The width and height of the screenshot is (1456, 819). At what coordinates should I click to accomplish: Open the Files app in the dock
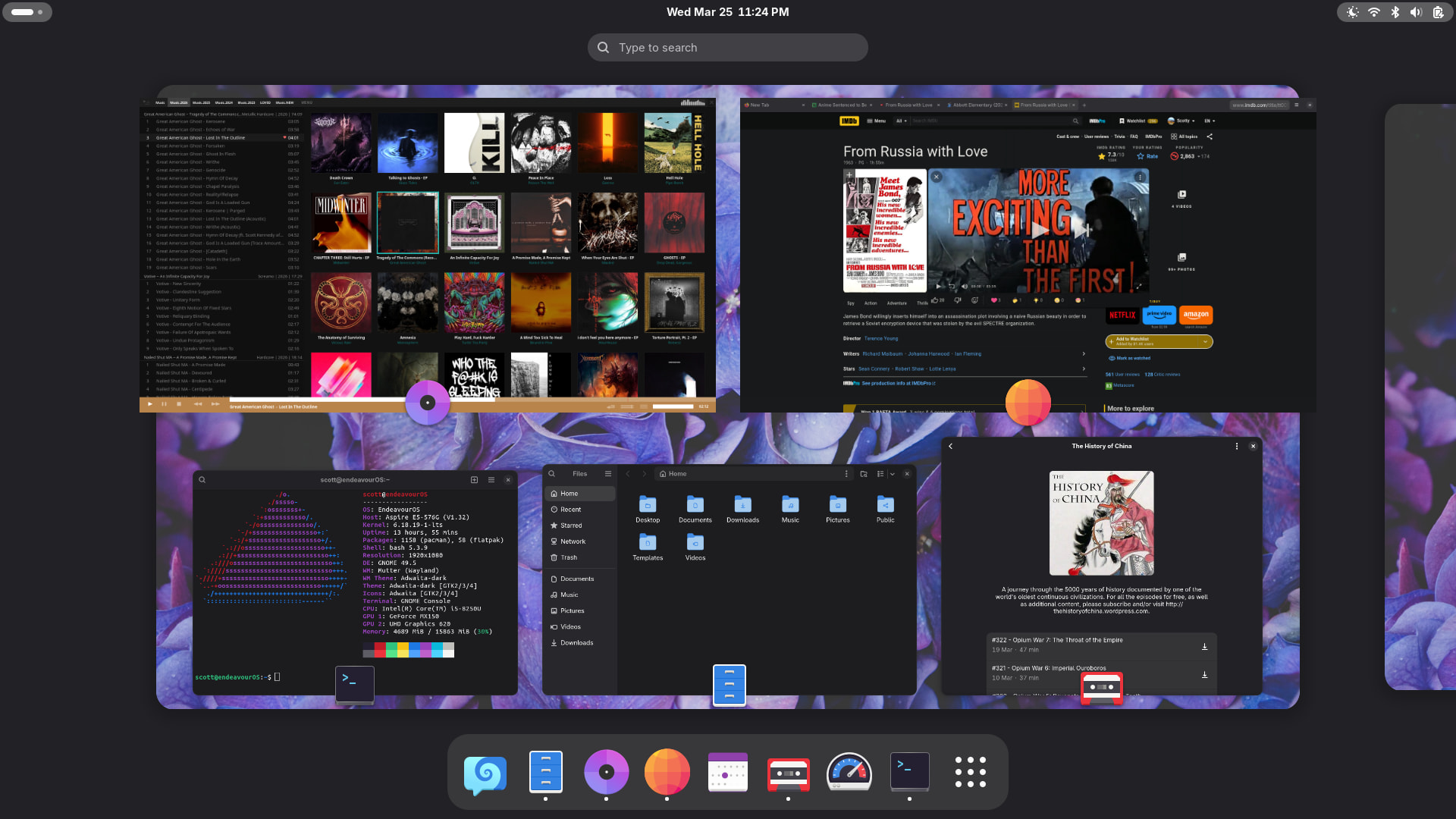point(545,772)
